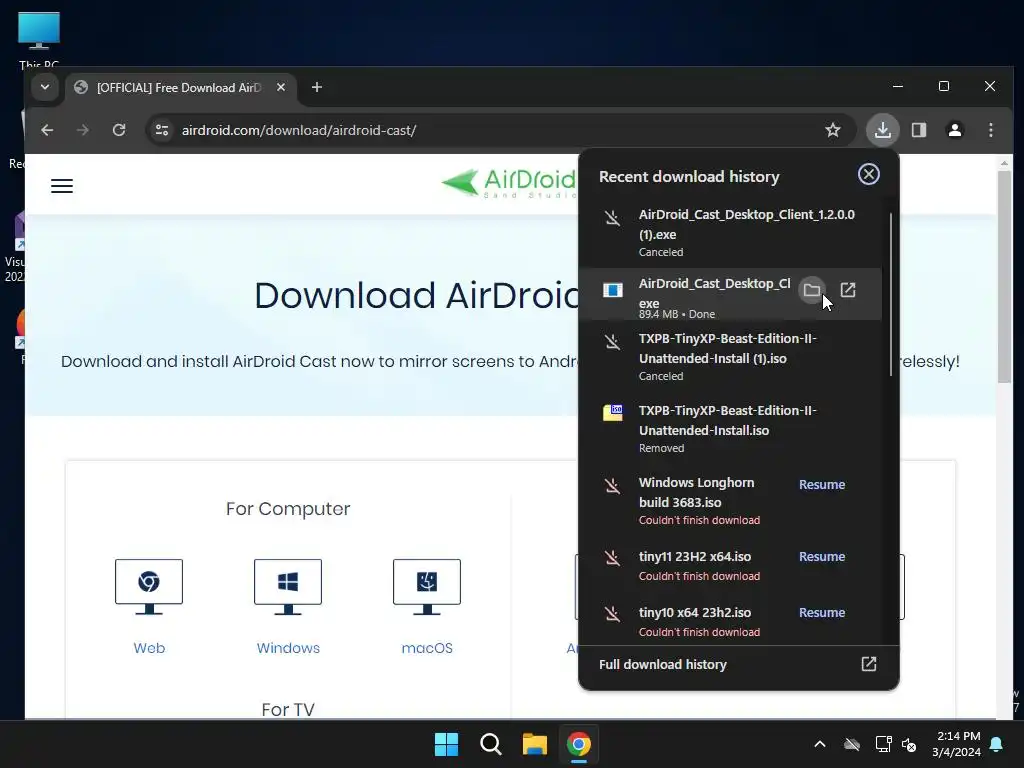Viewport: 1024px width, 768px height.
Task: Show AirDroid_Cast_Desktop exe in folder
Action: point(812,290)
